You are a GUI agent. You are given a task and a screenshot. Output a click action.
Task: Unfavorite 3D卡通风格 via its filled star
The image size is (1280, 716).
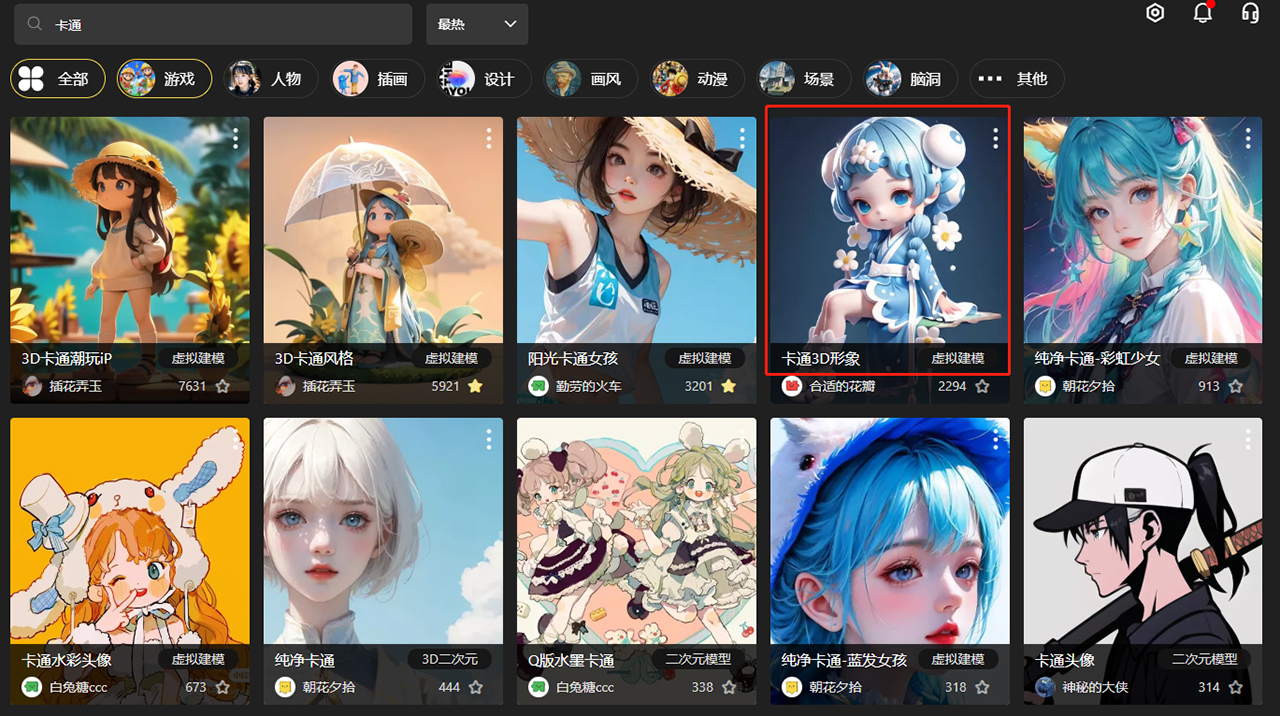click(x=474, y=386)
